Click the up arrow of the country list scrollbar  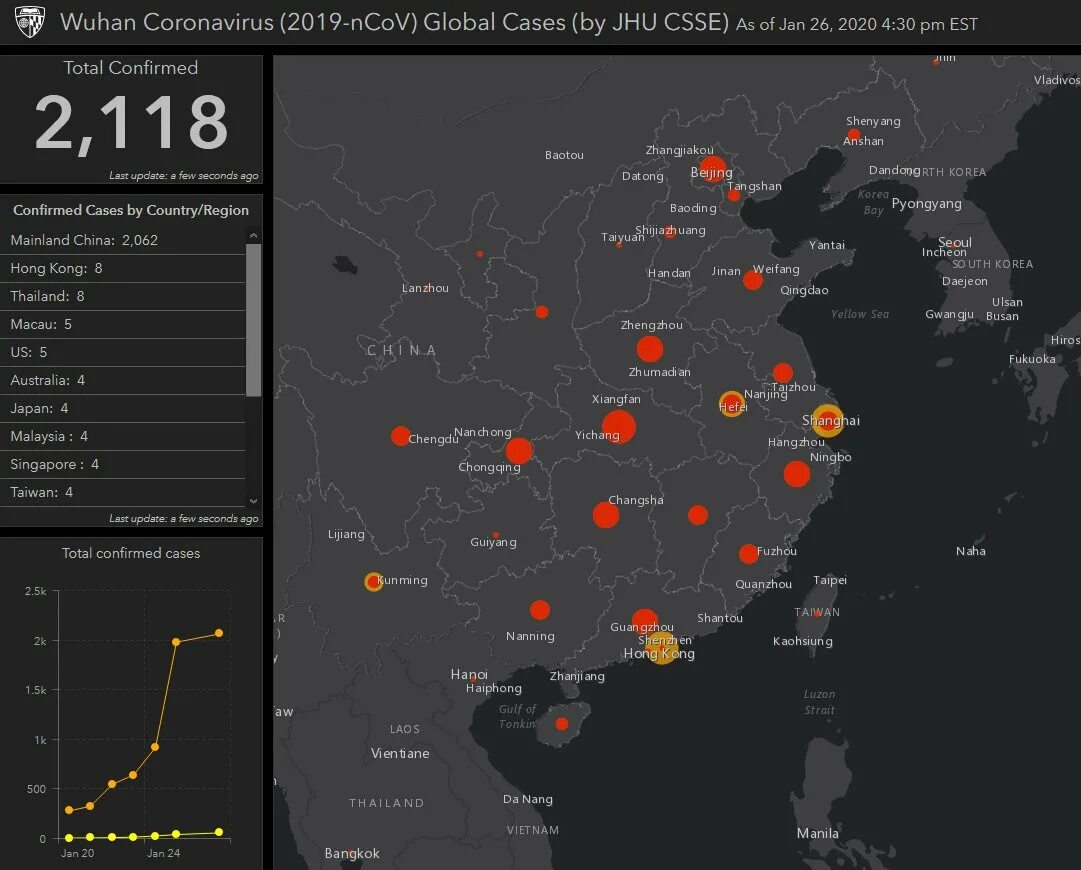click(x=254, y=235)
